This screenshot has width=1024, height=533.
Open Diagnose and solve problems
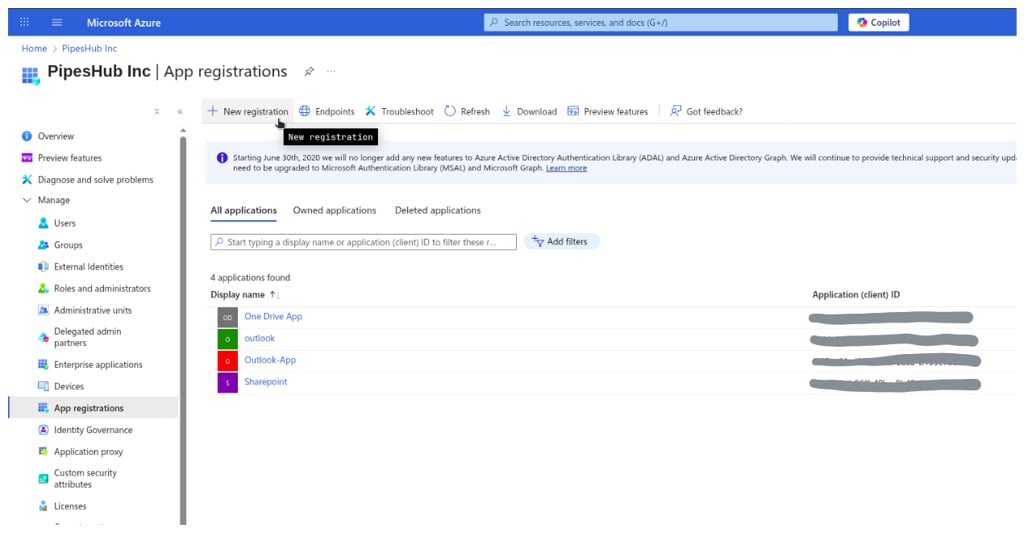tap(93, 180)
